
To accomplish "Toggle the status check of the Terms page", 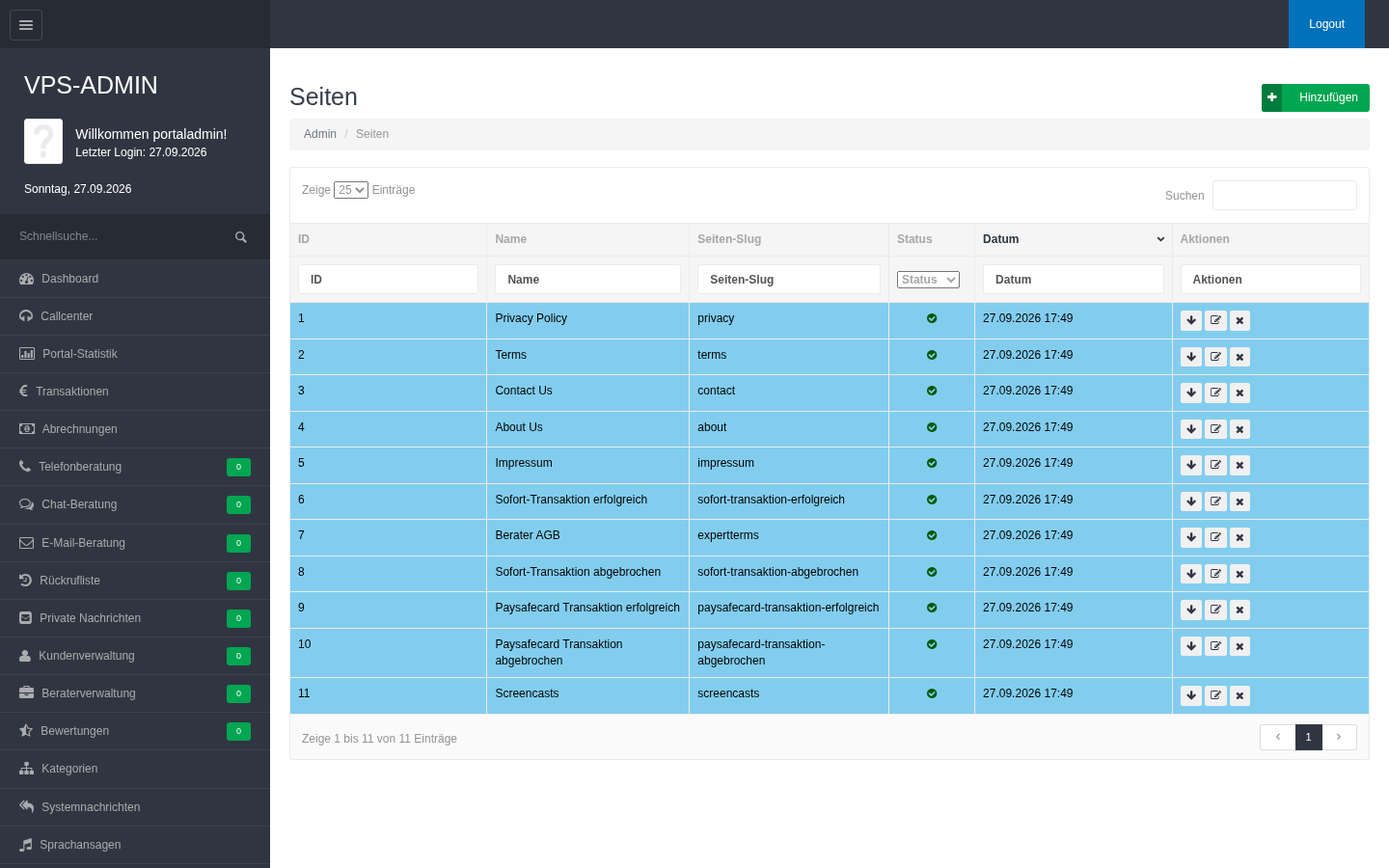I will tap(932, 355).
